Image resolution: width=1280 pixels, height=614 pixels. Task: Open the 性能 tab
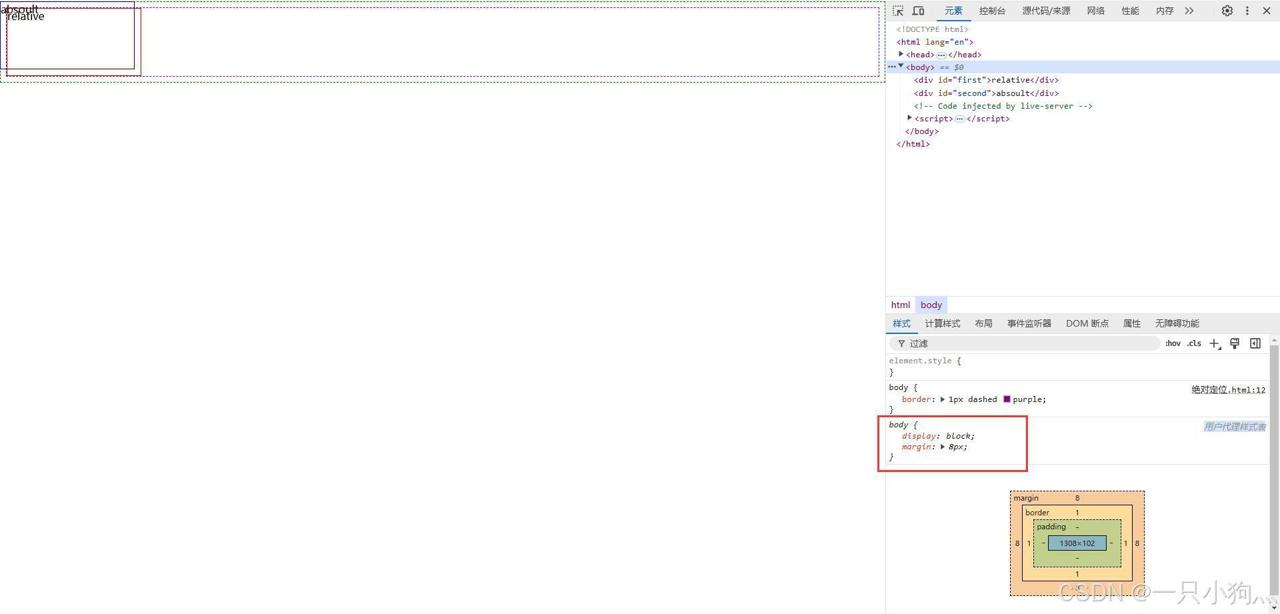(x=1130, y=11)
